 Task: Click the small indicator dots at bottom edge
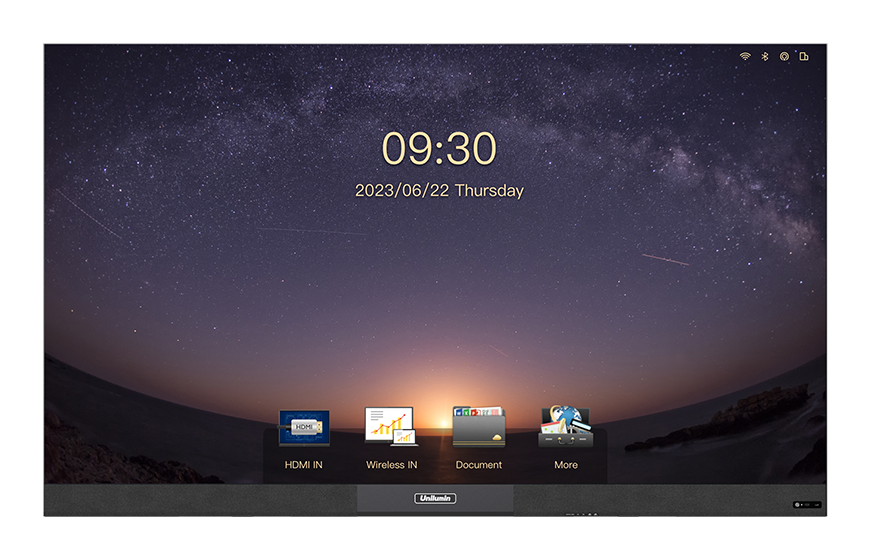click(x=582, y=514)
